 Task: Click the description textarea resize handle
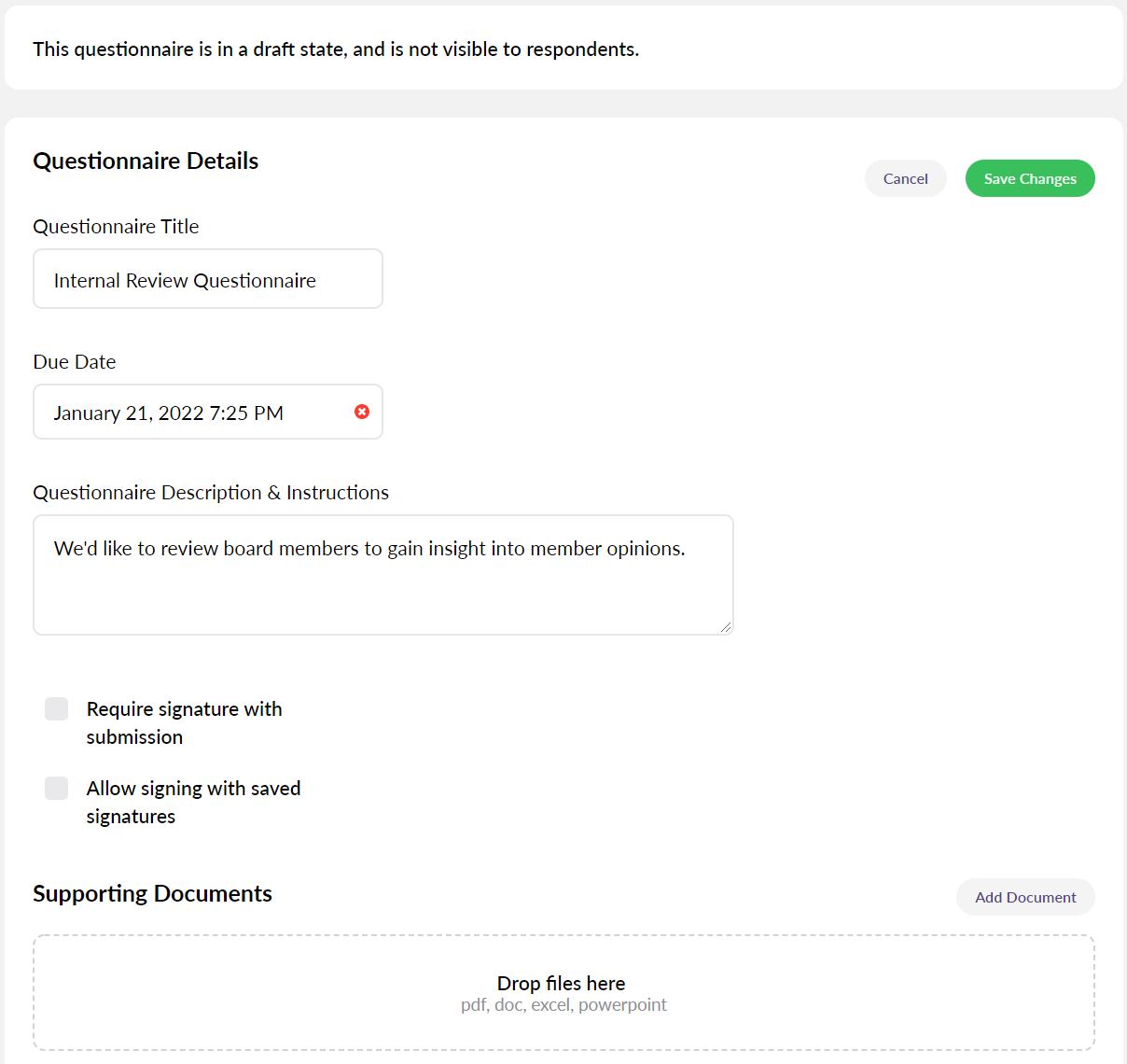(x=725, y=627)
